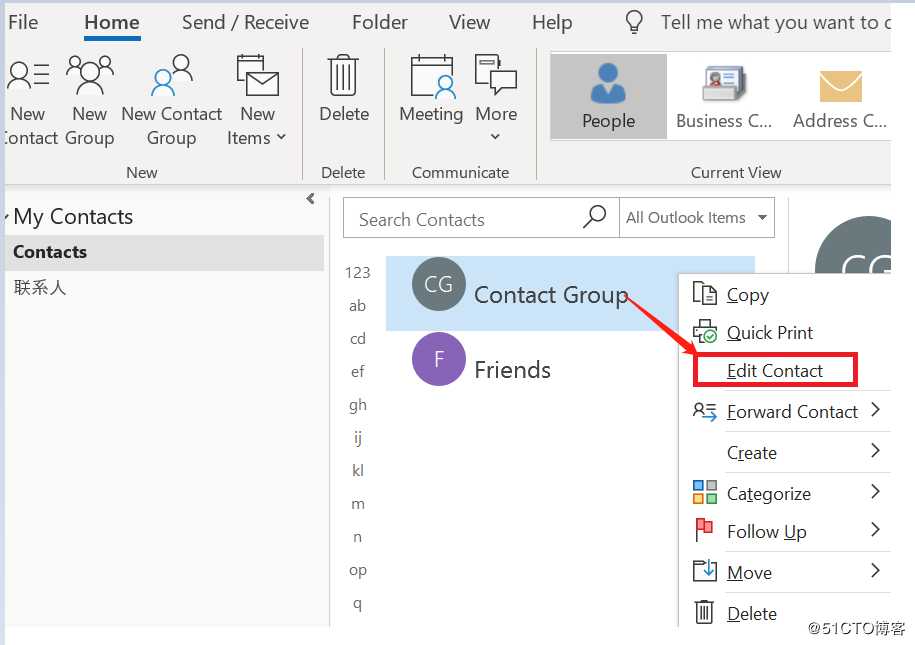Click the Delete trash icon in ribbon
The width and height of the screenshot is (915, 645).
(x=343, y=76)
